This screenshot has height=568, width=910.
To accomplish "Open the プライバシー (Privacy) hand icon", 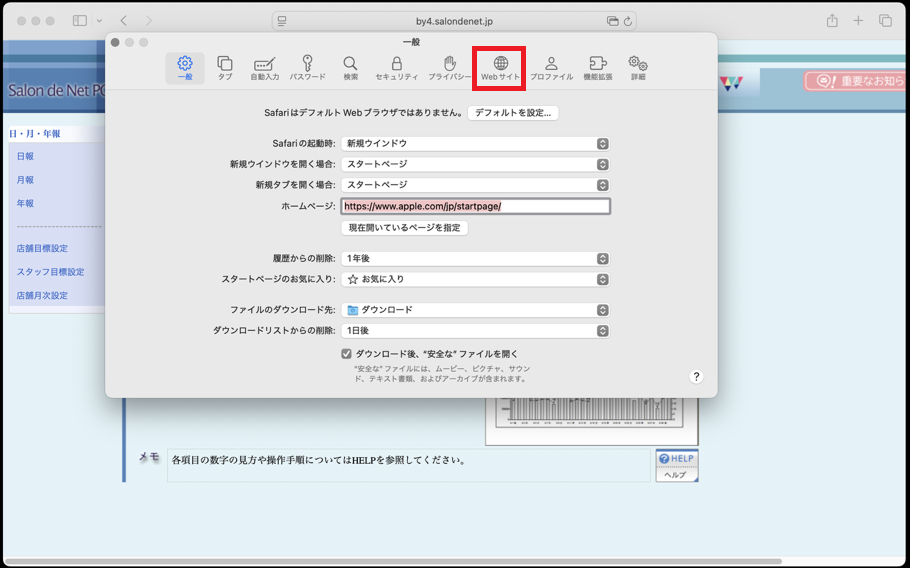I will pyautogui.click(x=450, y=67).
